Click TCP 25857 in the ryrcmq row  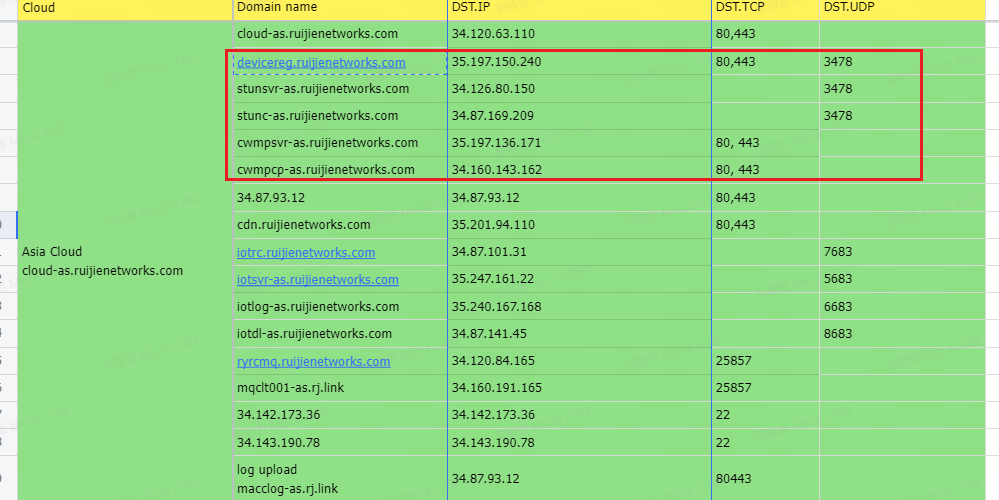coord(765,361)
